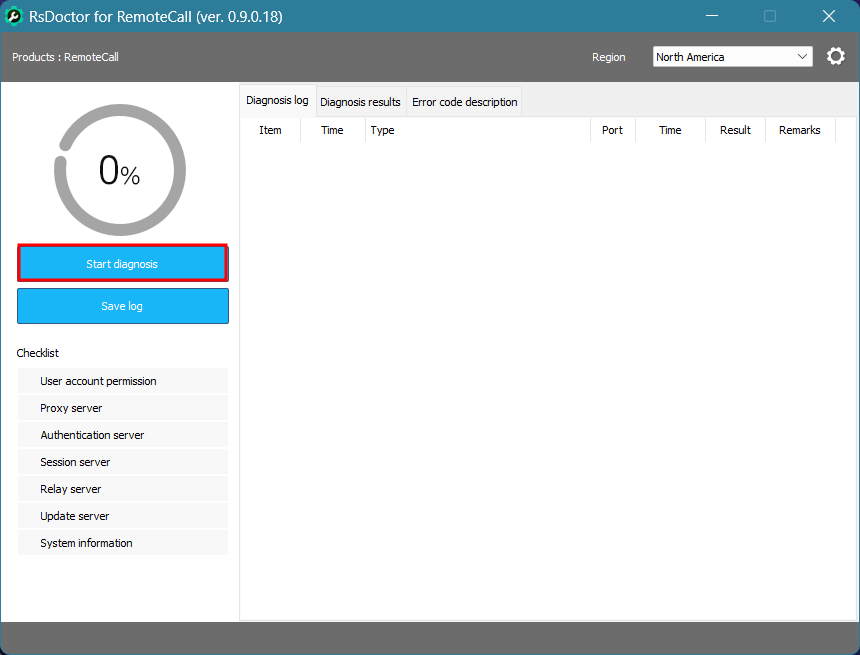This screenshot has width=860, height=655.
Task: Click the Type column header
Action: point(478,130)
